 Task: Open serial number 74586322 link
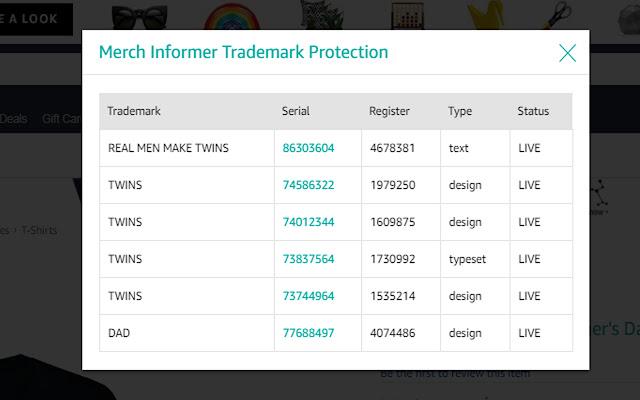click(x=308, y=185)
